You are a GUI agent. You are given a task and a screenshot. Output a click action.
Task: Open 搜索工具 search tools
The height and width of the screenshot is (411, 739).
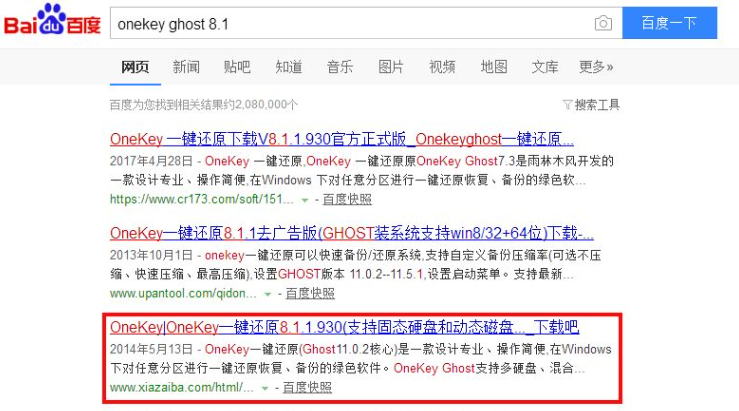click(597, 105)
